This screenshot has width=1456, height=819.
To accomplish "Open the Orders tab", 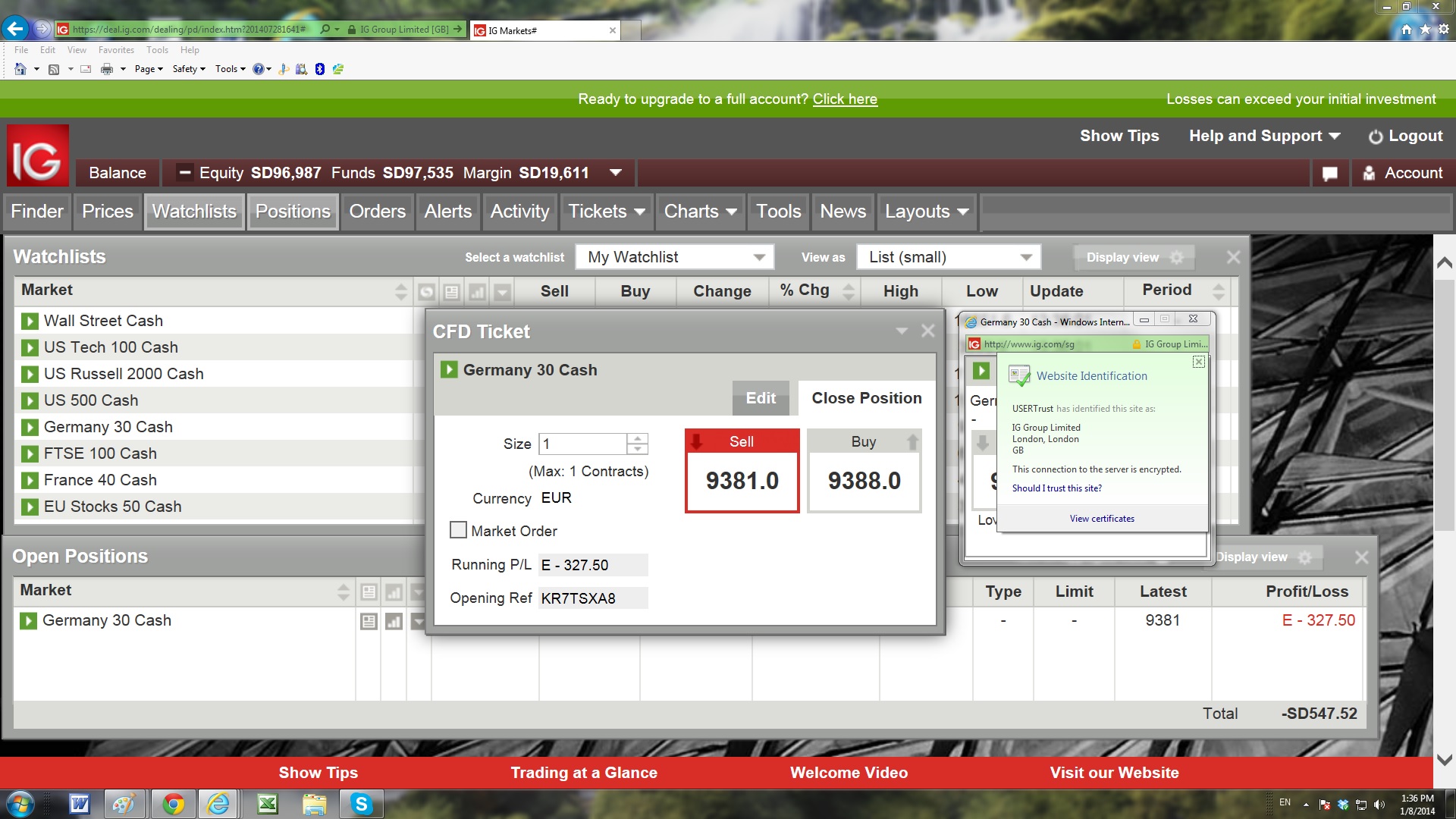I will pyautogui.click(x=377, y=212).
